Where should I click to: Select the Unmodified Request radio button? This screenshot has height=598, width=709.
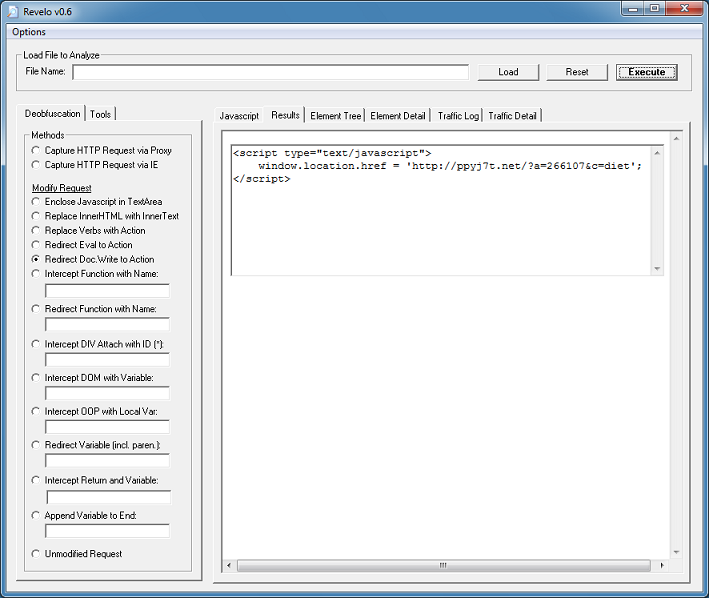click(37, 554)
